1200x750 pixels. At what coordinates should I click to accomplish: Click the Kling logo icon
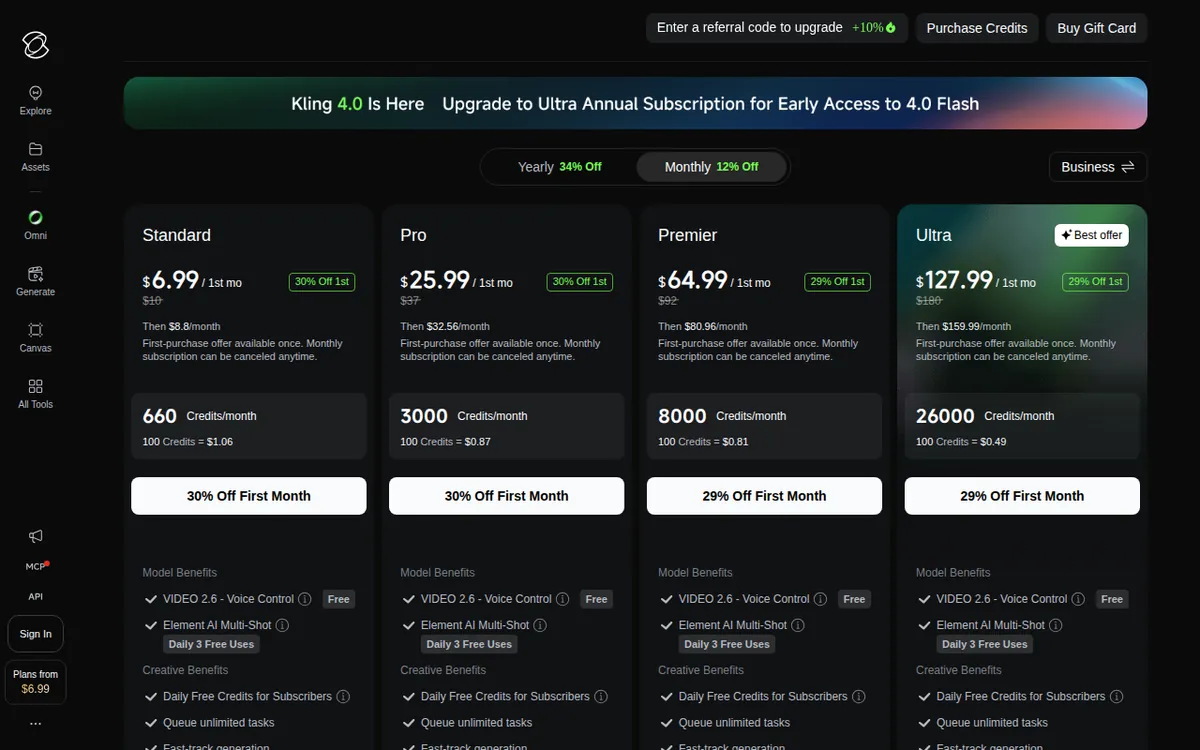point(35,45)
